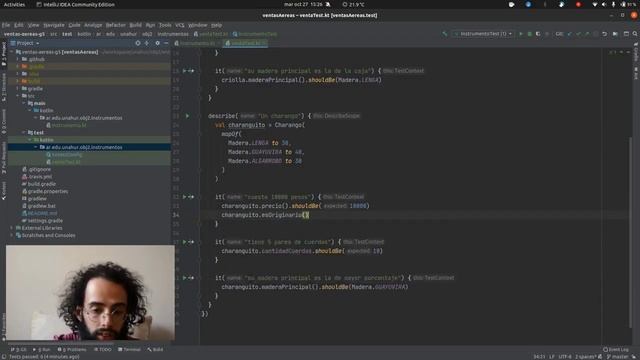640x360 pixels.
Task: Click the green Run button in toolbar
Action: point(520,34)
